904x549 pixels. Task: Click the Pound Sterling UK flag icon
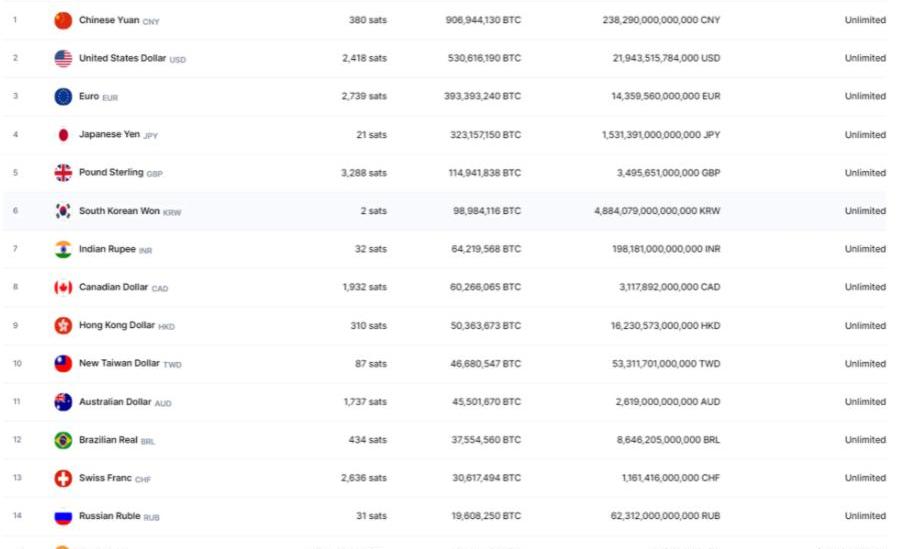point(63,173)
